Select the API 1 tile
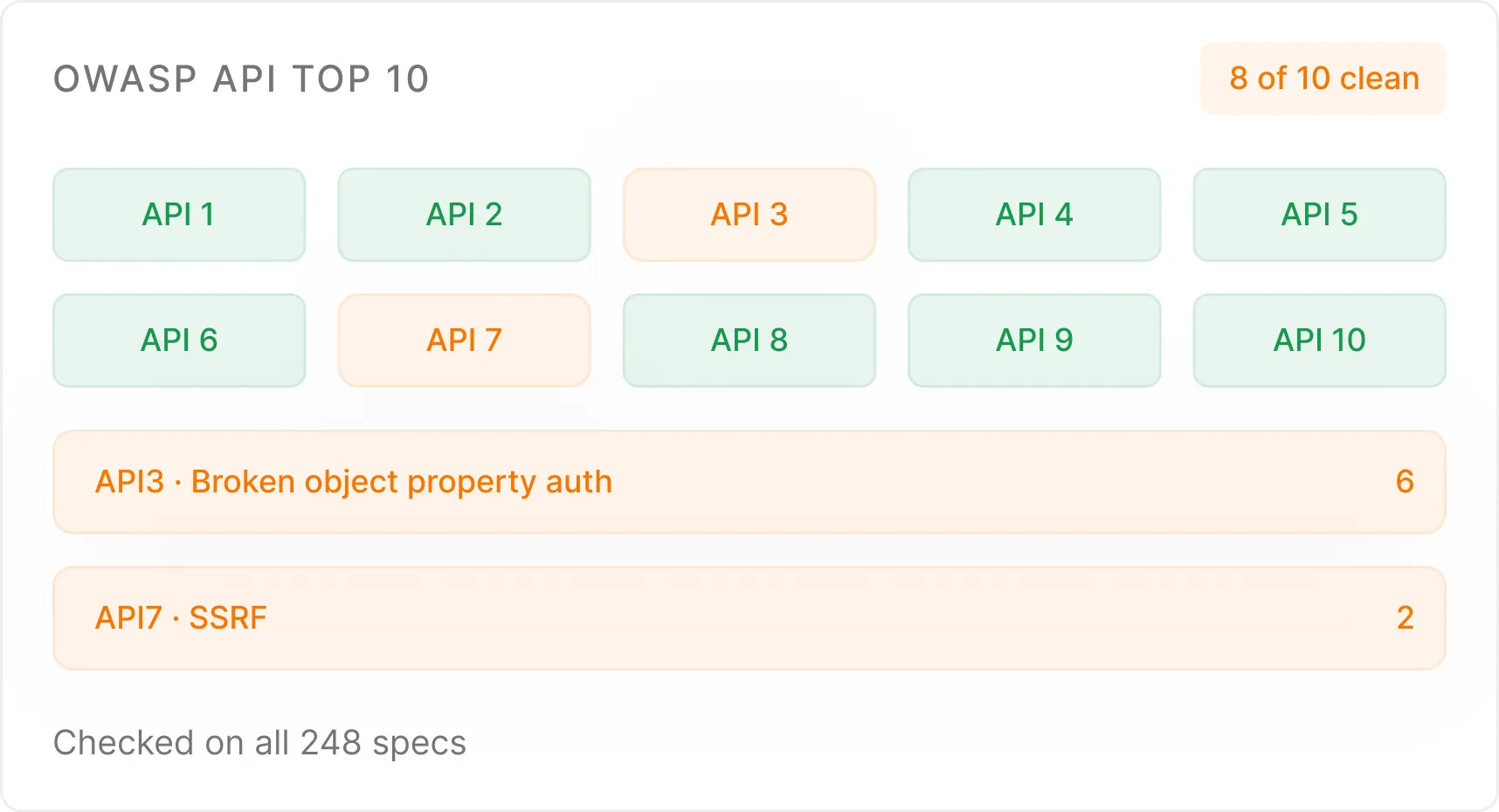This screenshot has height=812, width=1499. [179, 215]
